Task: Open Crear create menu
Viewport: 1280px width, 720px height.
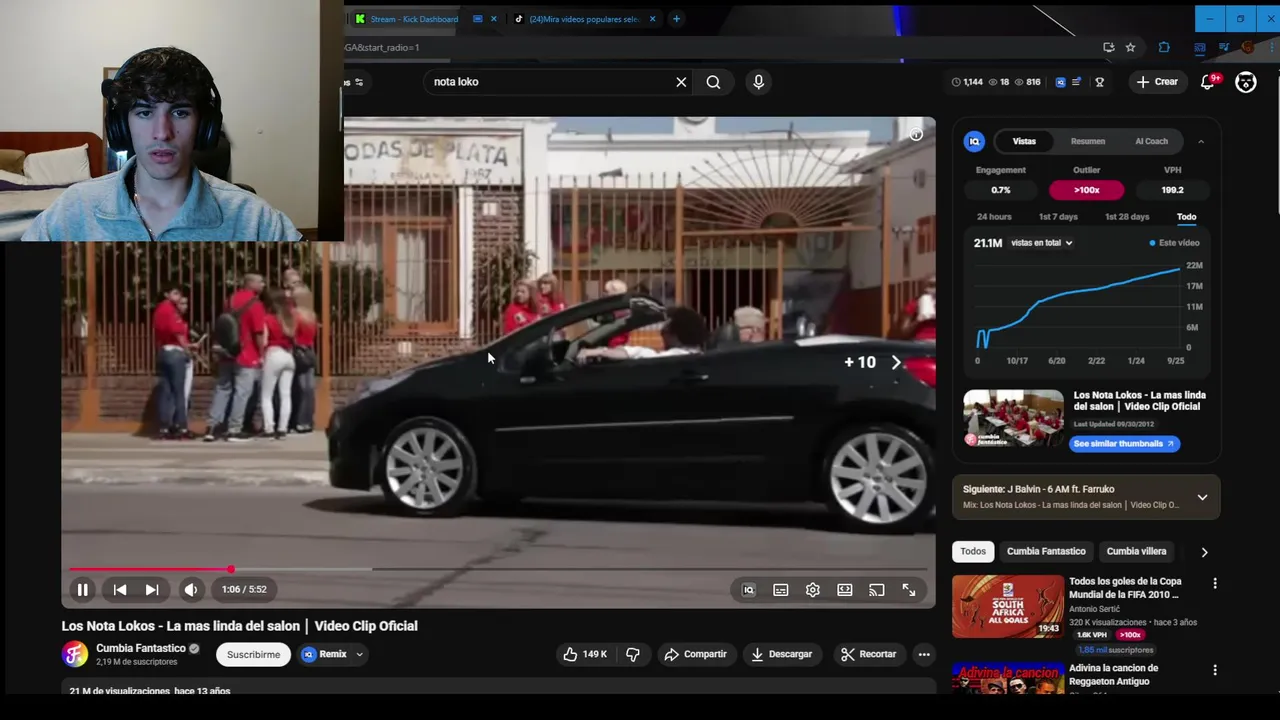Action: [x=1157, y=82]
